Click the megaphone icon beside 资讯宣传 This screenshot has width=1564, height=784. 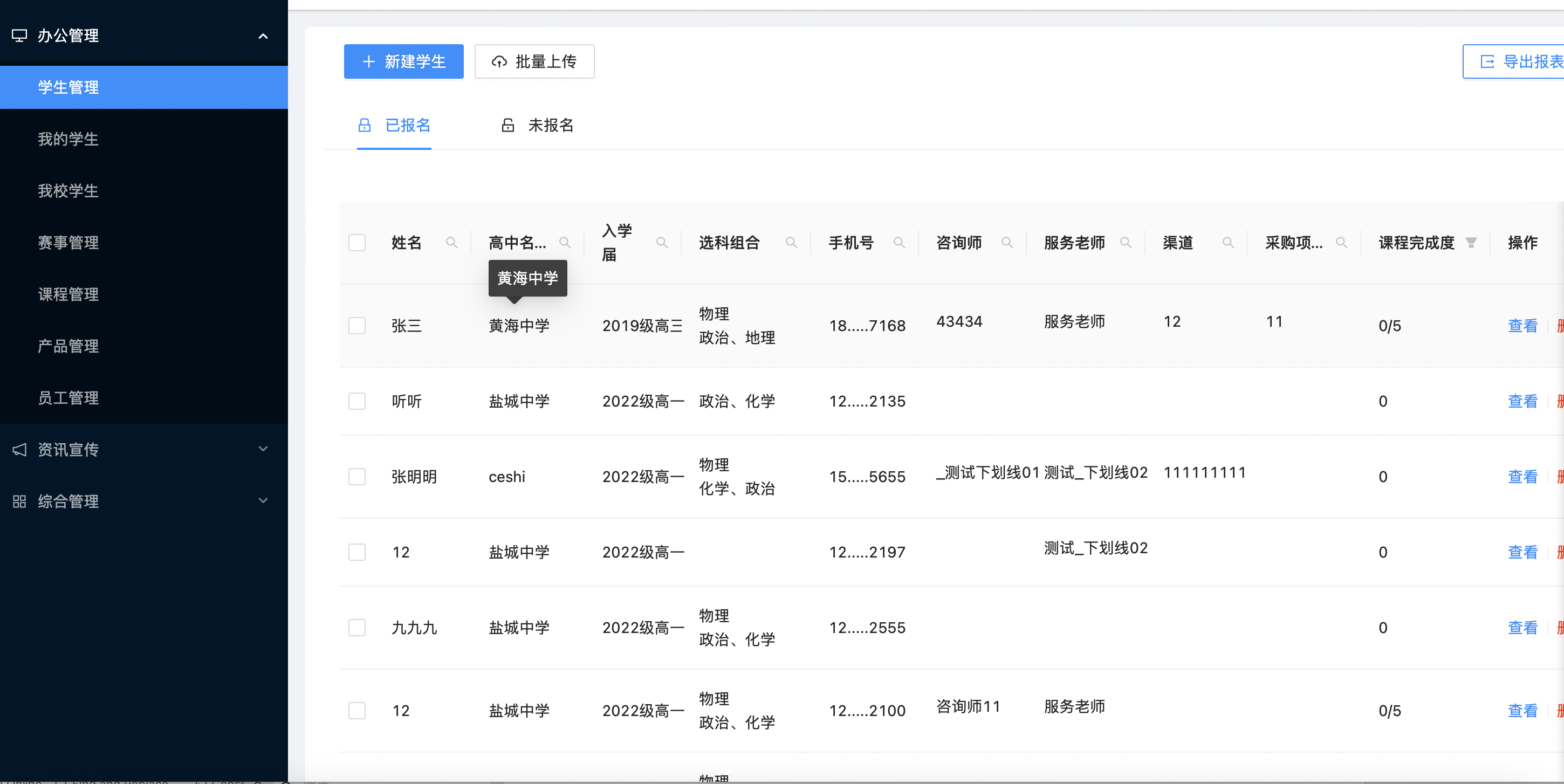[19, 450]
